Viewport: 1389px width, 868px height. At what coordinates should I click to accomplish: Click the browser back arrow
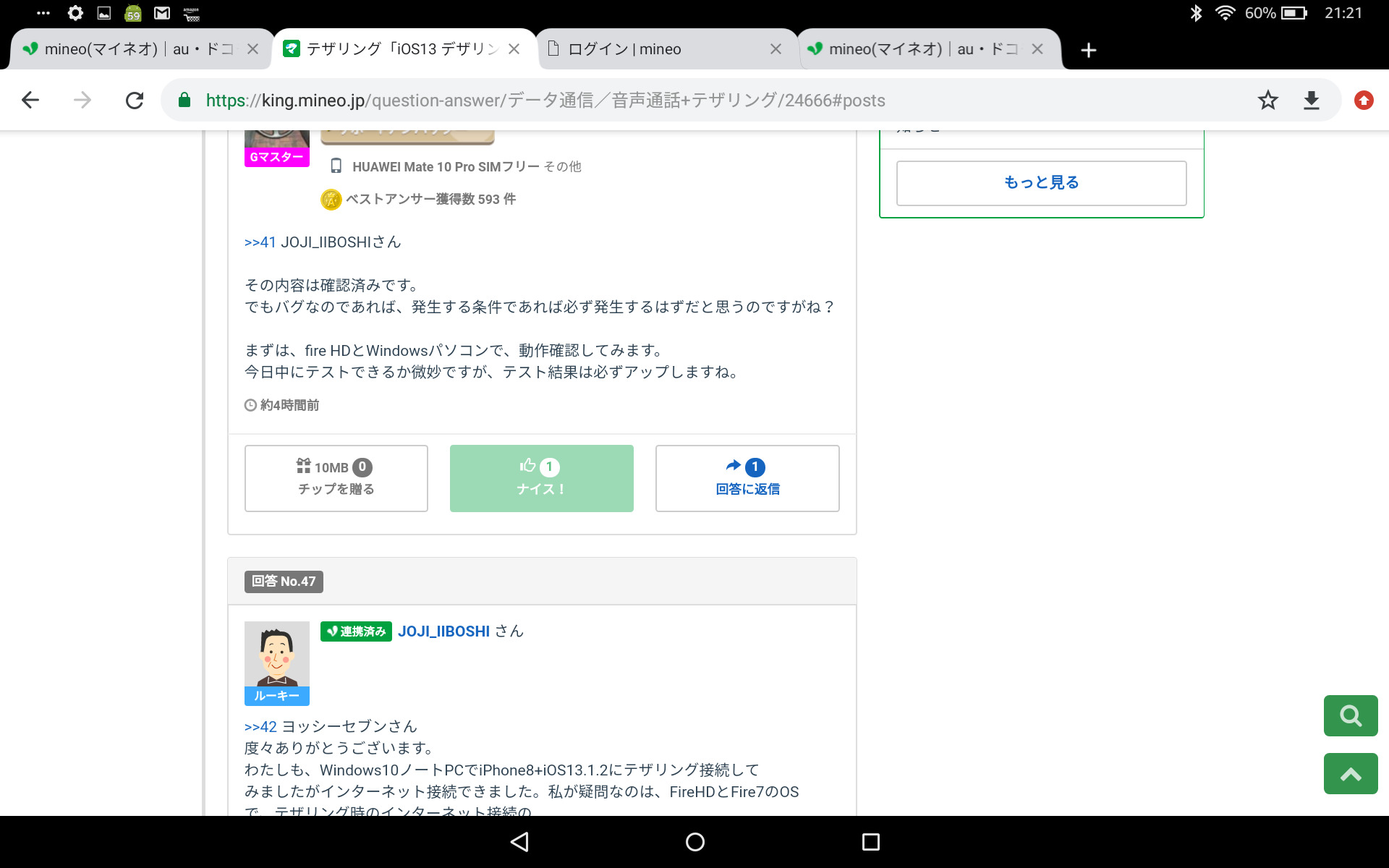click(x=30, y=100)
